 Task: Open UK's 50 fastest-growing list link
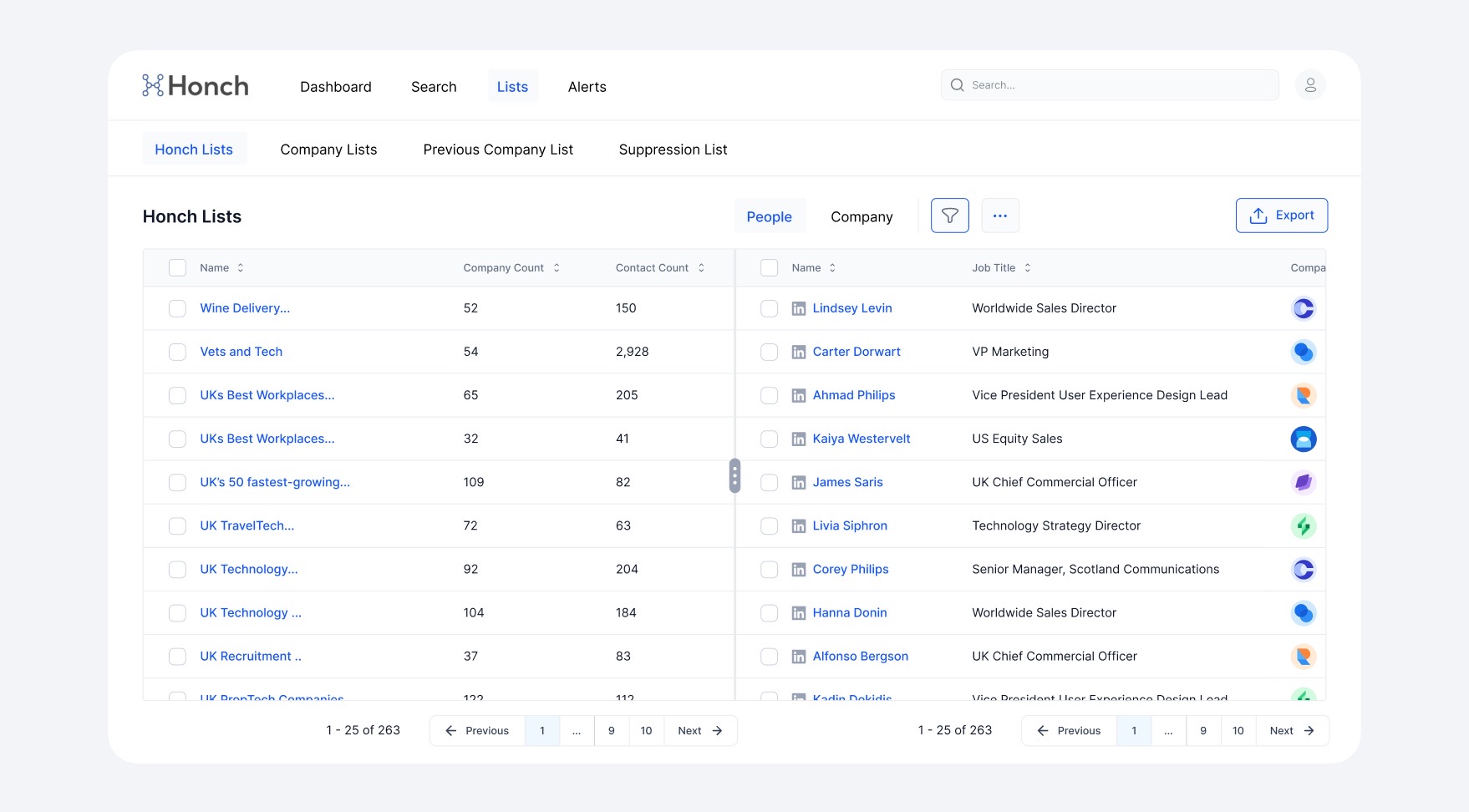point(275,482)
